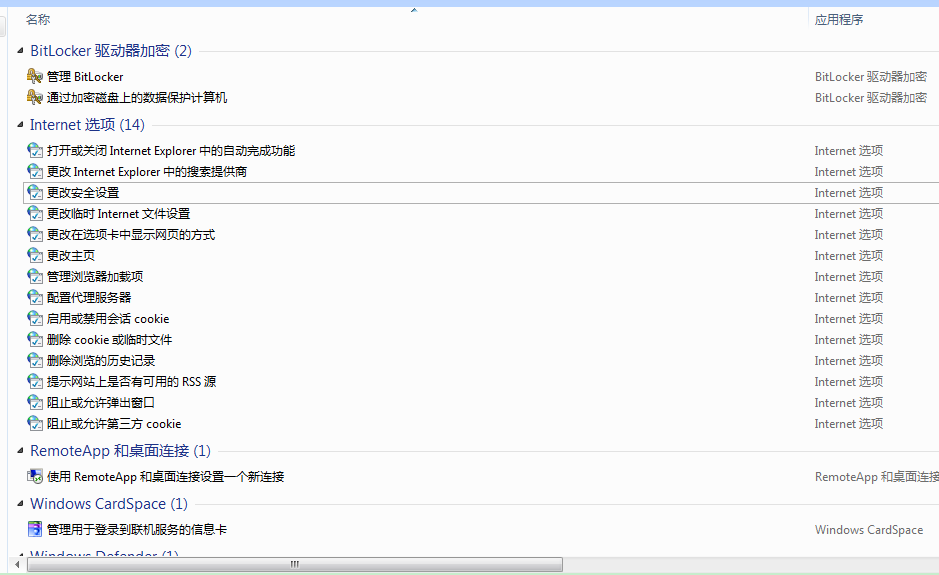Open 更改 Internet Explorer 中的搜索提供商
Viewport: 939px width, 575px height.
click(147, 172)
